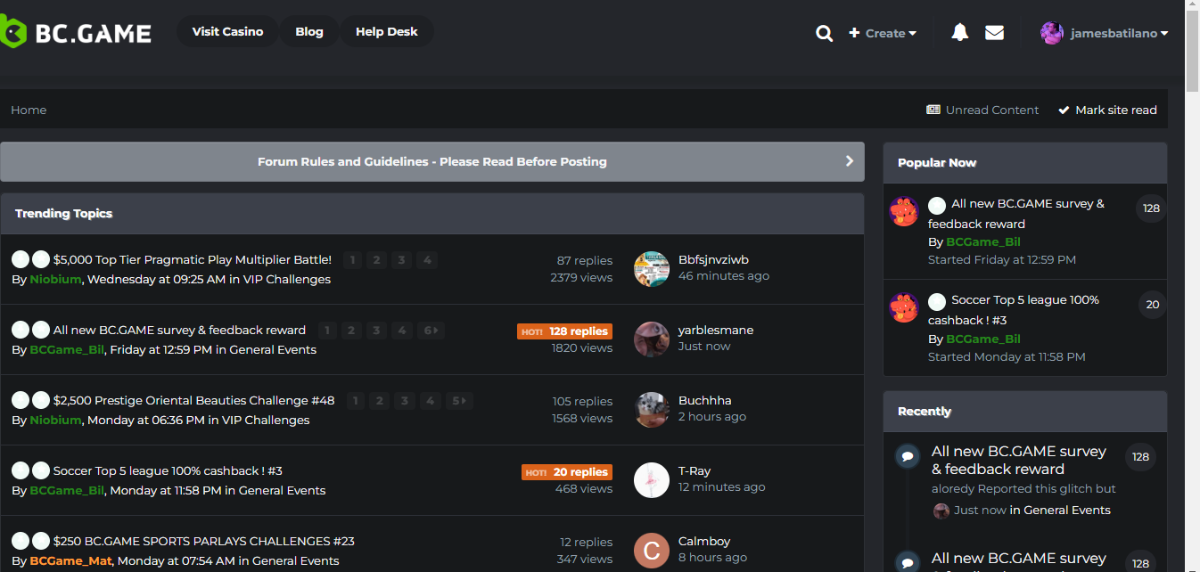Image resolution: width=1200 pixels, height=572 pixels.
Task: Expand the Forum Rules and Guidelines banner arrow
Action: tap(849, 161)
